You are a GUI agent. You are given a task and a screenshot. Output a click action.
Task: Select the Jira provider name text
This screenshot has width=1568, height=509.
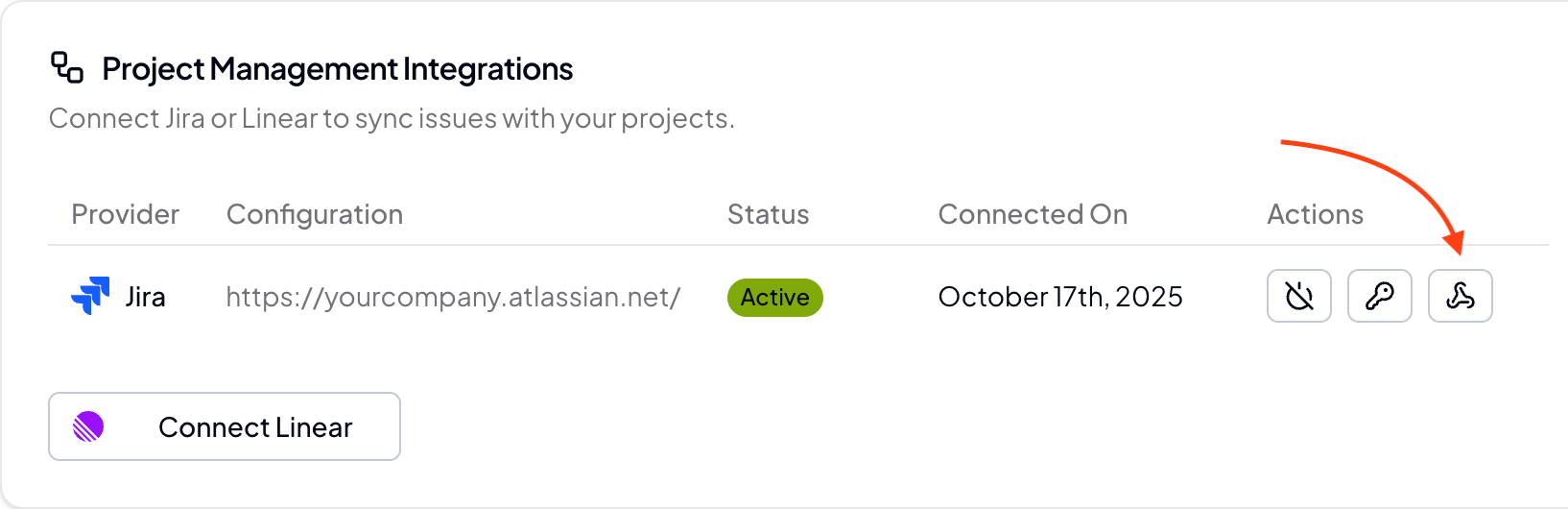(145, 297)
